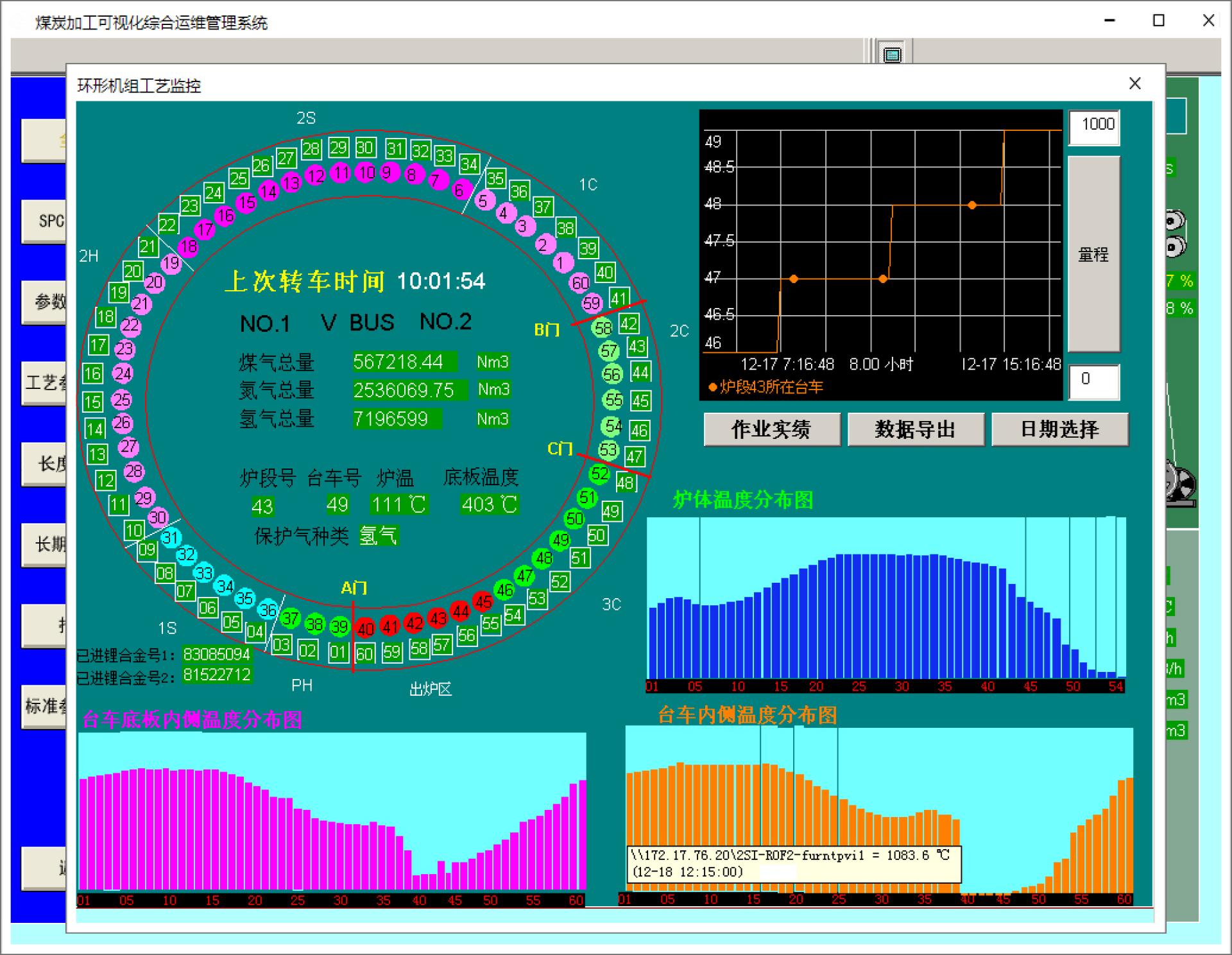Close the 环形机组工艺监控 dialog
The width and height of the screenshot is (1232, 955).
tap(1134, 84)
